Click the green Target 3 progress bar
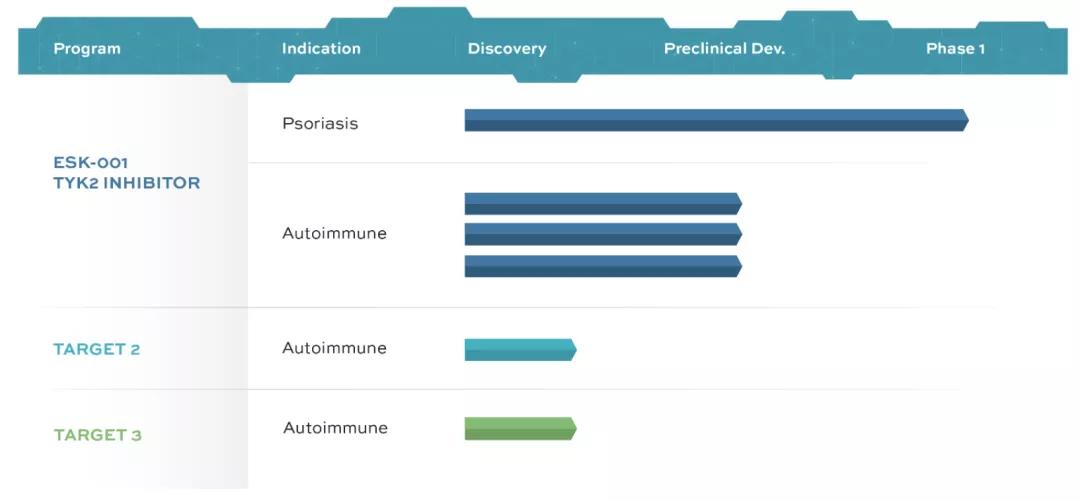The width and height of the screenshot is (1080, 501). pyautogui.click(x=518, y=429)
